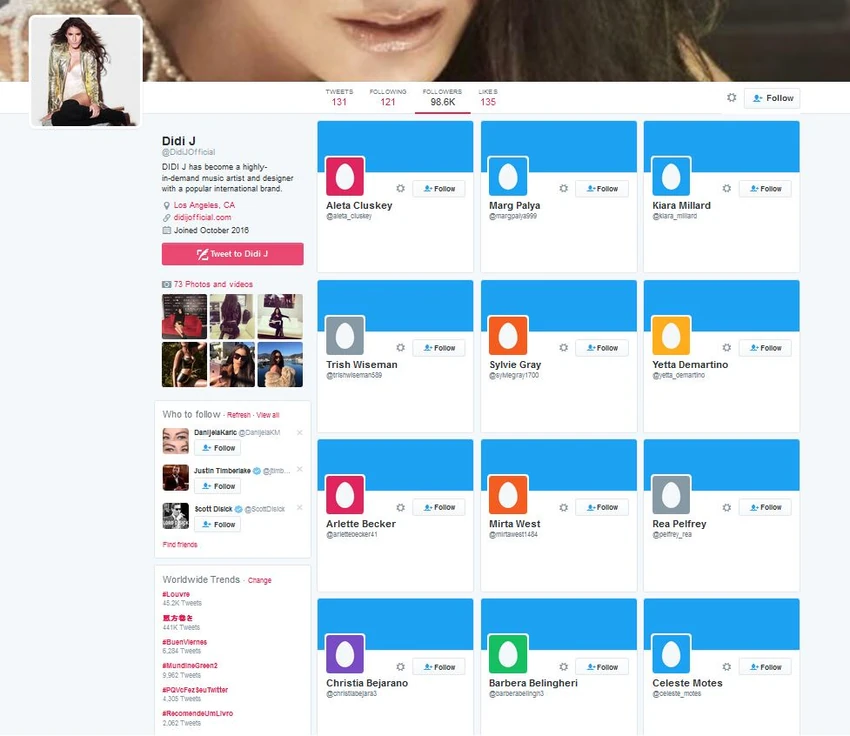Viewport: 850px width, 736px height.
Task: Click the #Louvre trending hashtag
Action: (176, 594)
